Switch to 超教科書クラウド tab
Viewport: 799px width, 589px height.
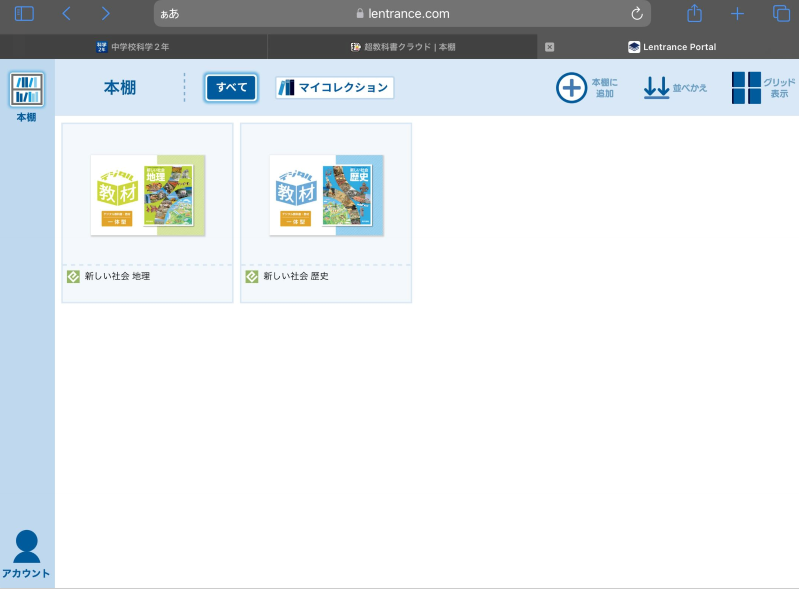[x=403, y=47]
